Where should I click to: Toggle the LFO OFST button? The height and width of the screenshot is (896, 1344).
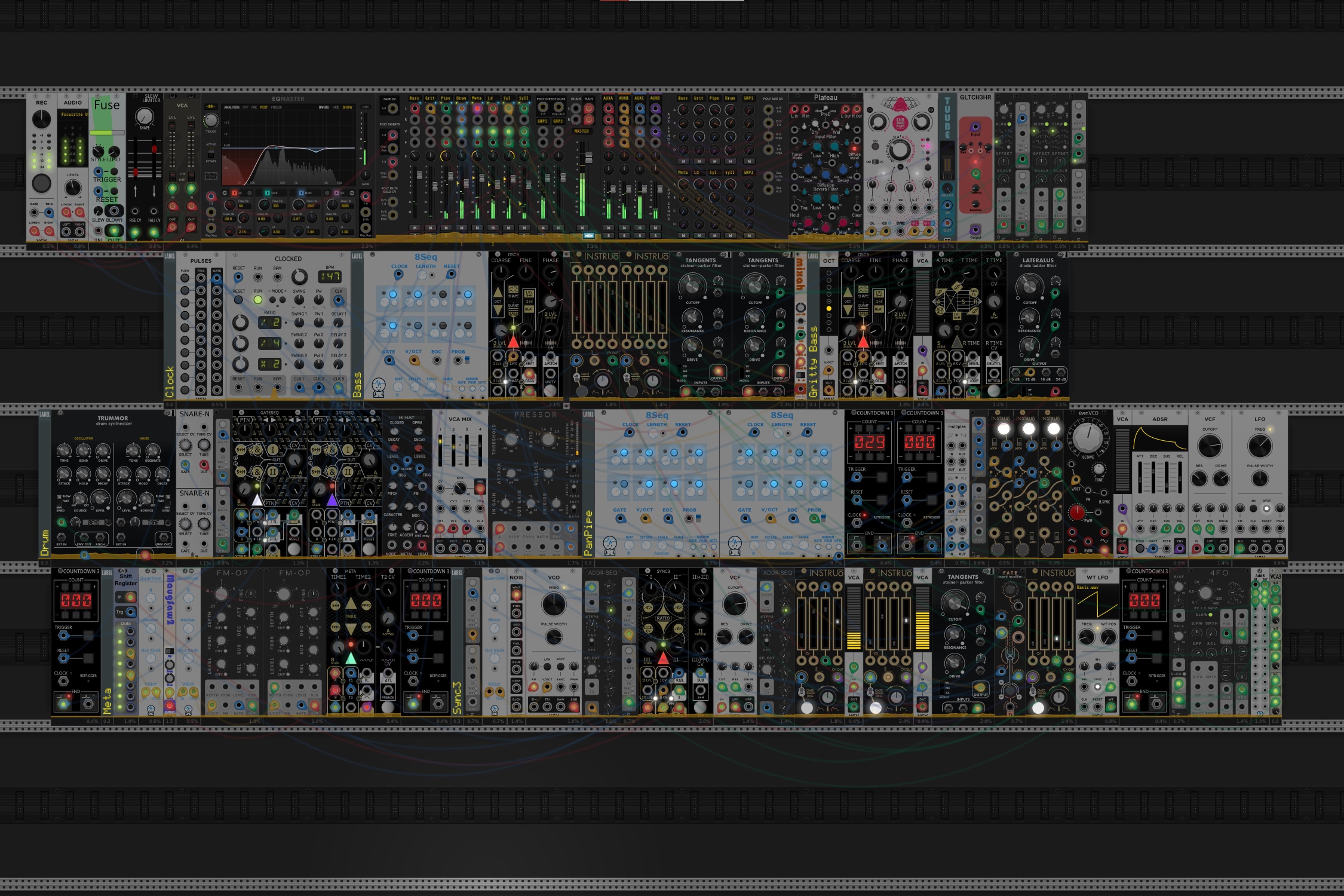point(1266,508)
